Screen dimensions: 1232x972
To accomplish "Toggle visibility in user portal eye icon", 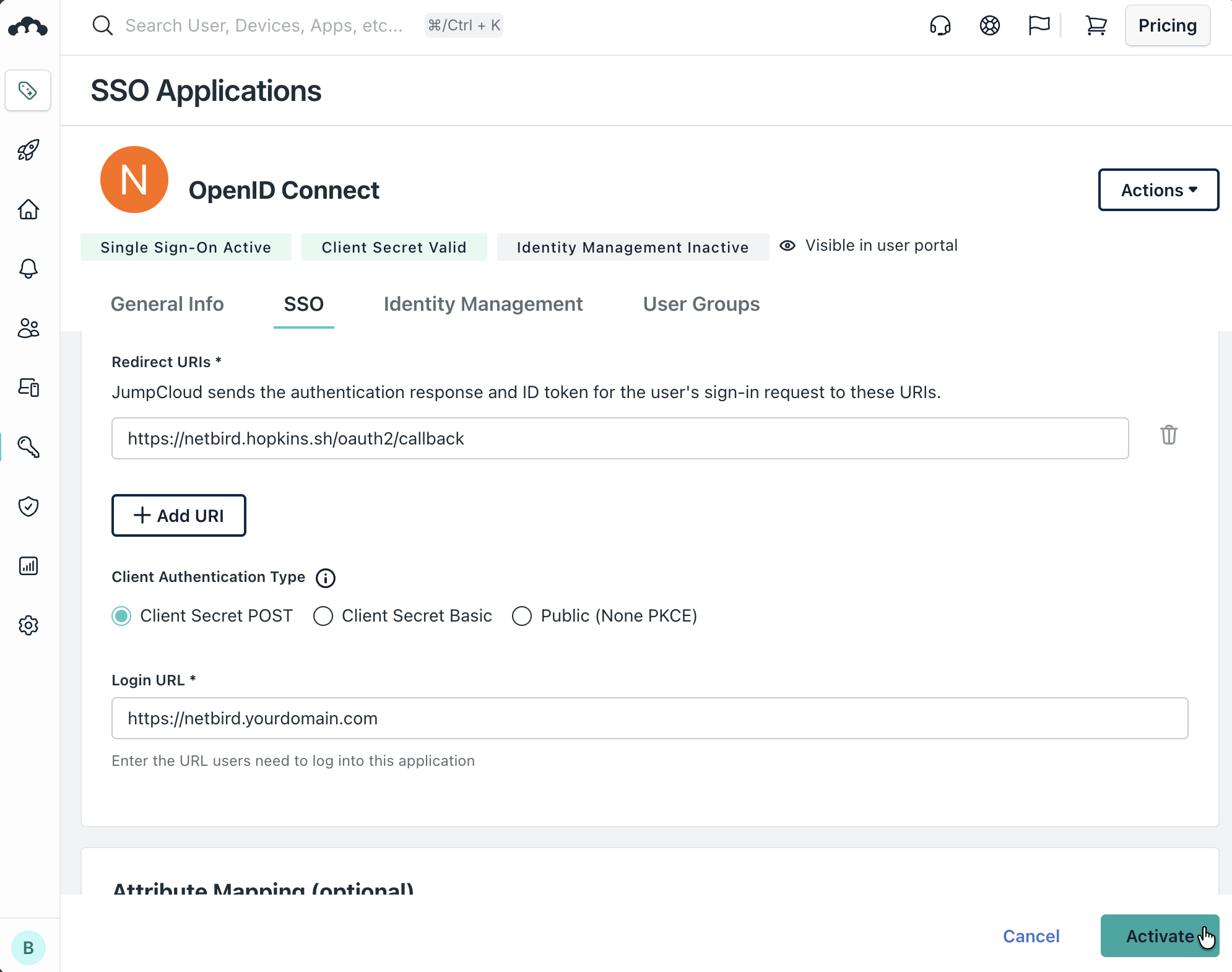I will click(787, 245).
